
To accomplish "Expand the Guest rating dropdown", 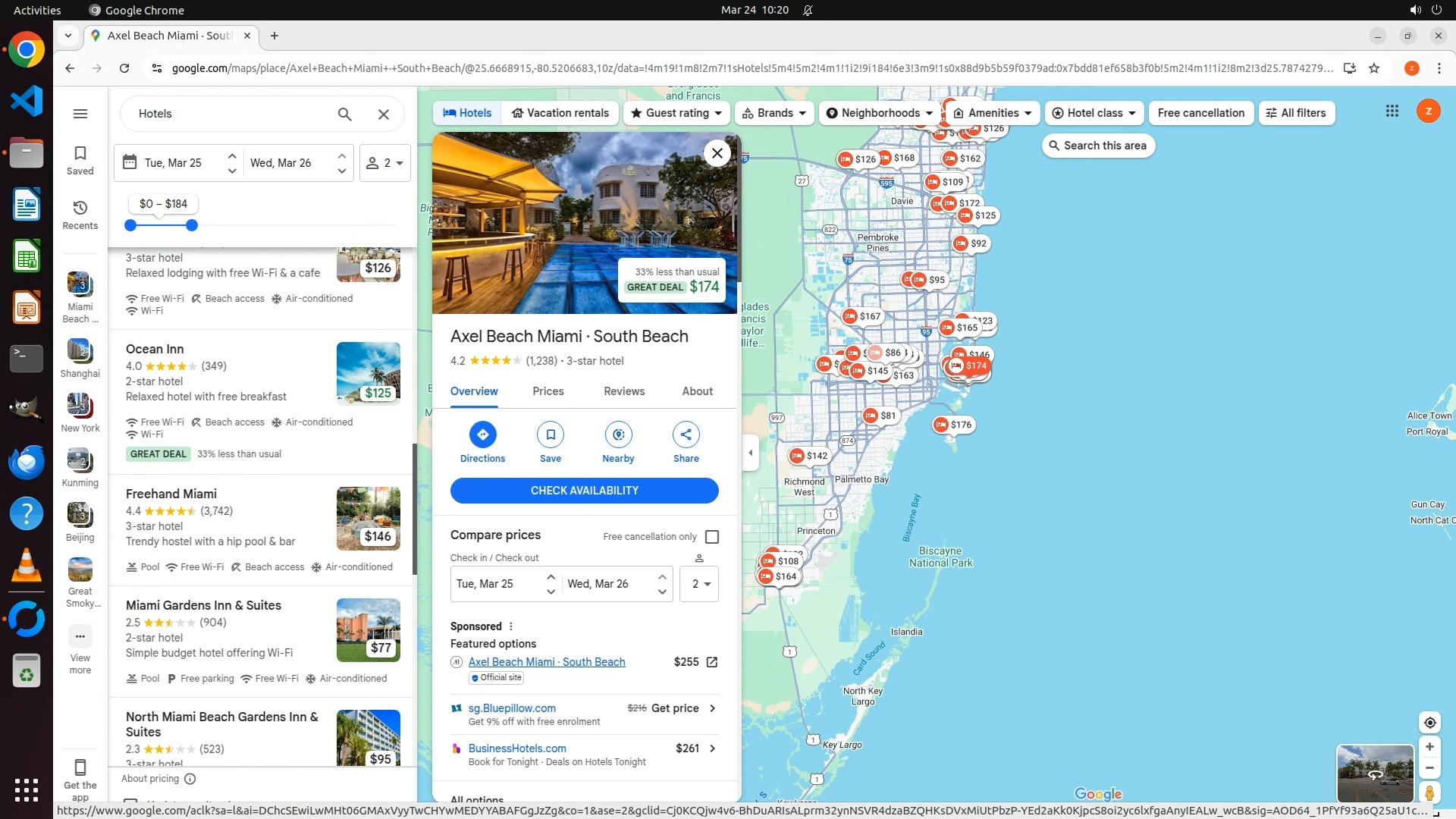I will click(x=676, y=113).
